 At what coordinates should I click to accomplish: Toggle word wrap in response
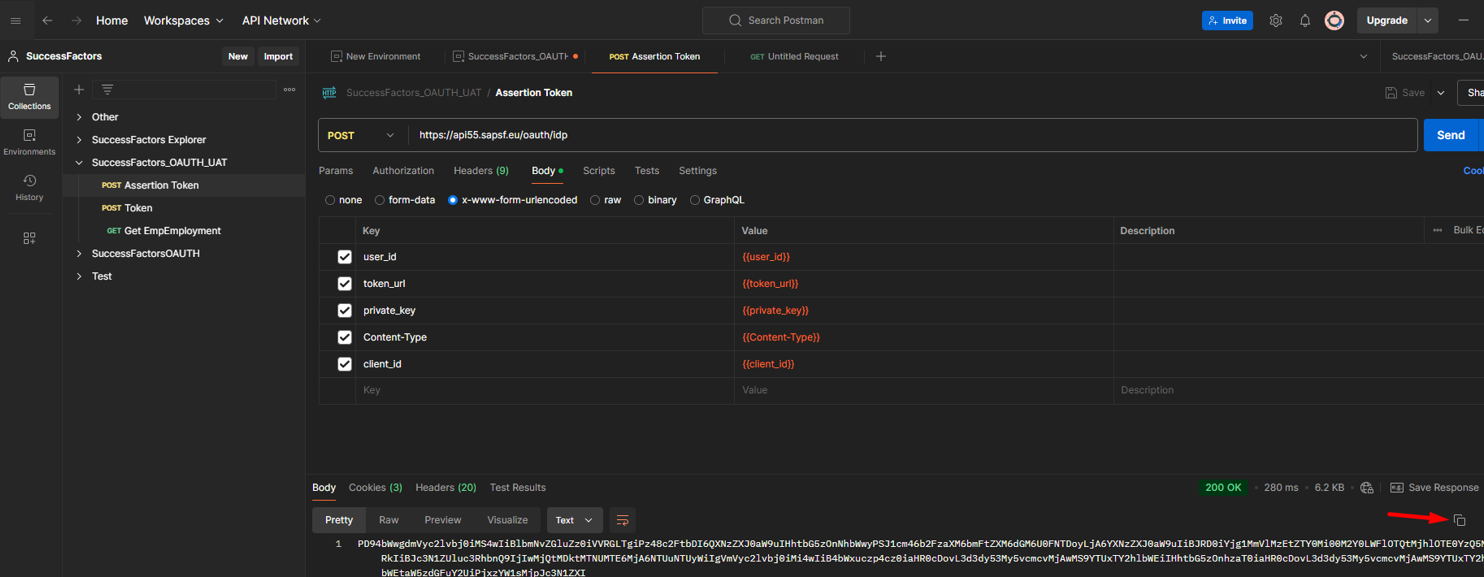(x=622, y=520)
